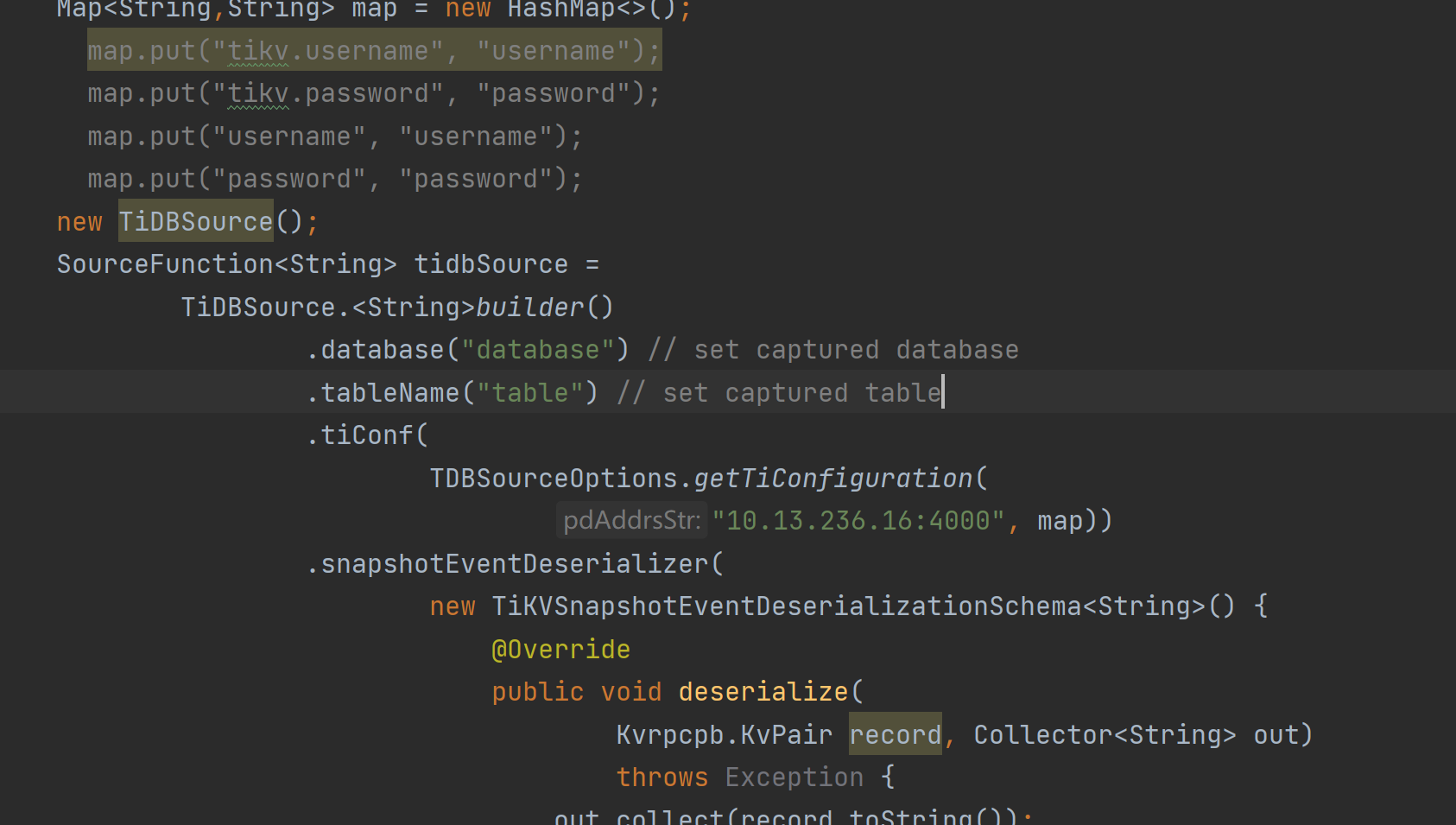Click map.put("password", "password") line
The height and width of the screenshot is (825, 1456).
tap(335, 178)
